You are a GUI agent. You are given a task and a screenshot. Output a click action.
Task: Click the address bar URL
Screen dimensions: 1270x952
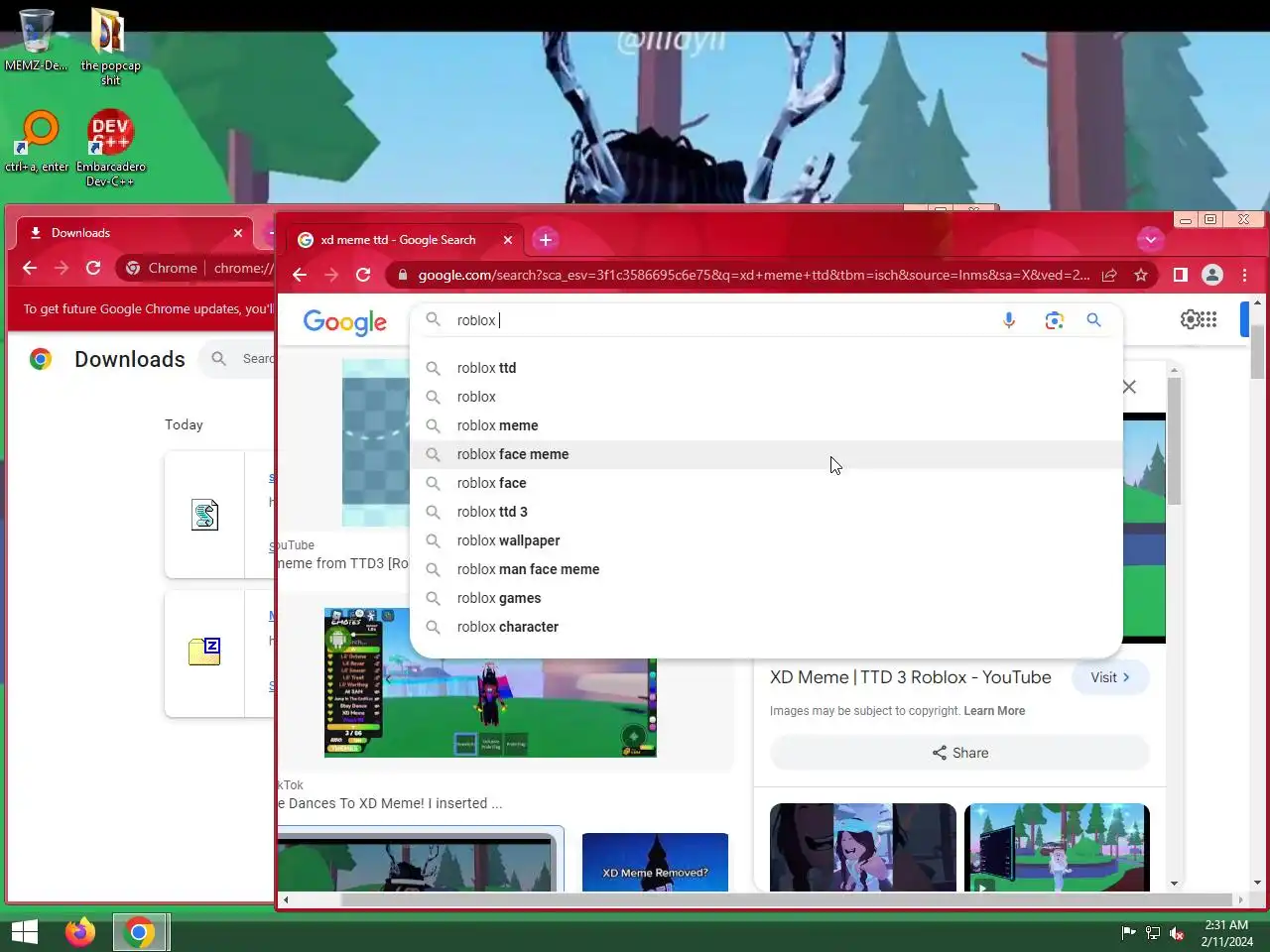[753, 275]
